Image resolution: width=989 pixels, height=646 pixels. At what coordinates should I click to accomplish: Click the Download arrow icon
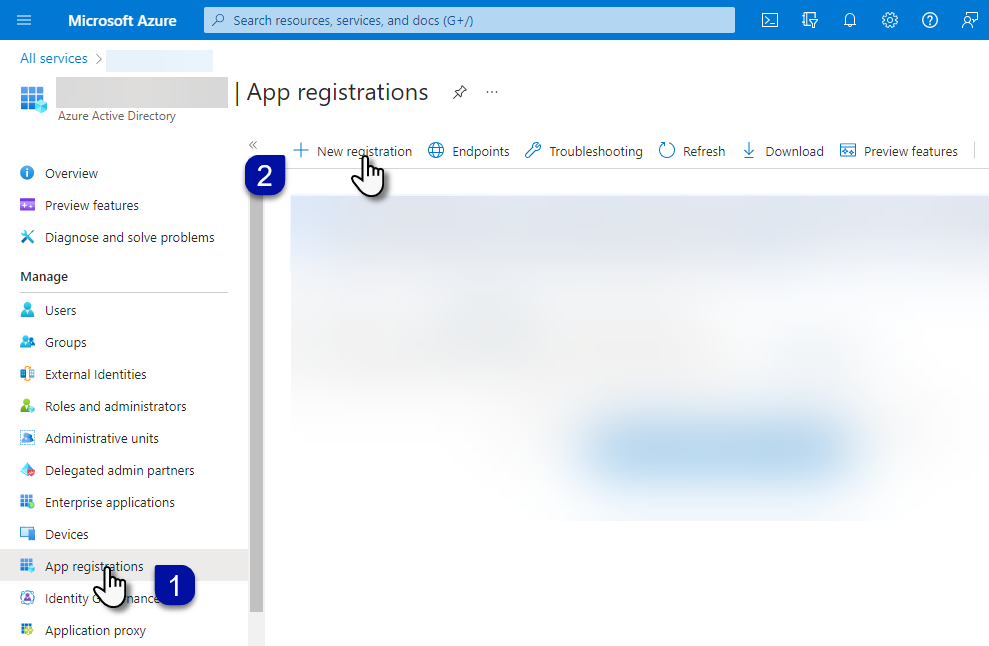pyautogui.click(x=749, y=151)
